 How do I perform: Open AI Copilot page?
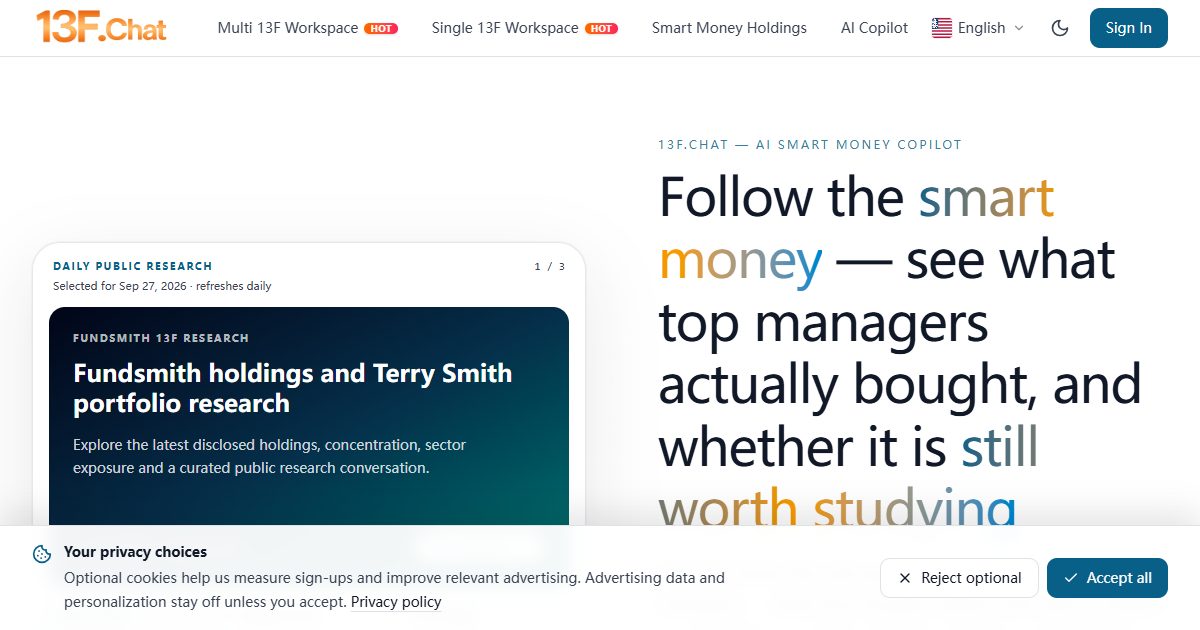pyautogui.click(x=875, y=28)
